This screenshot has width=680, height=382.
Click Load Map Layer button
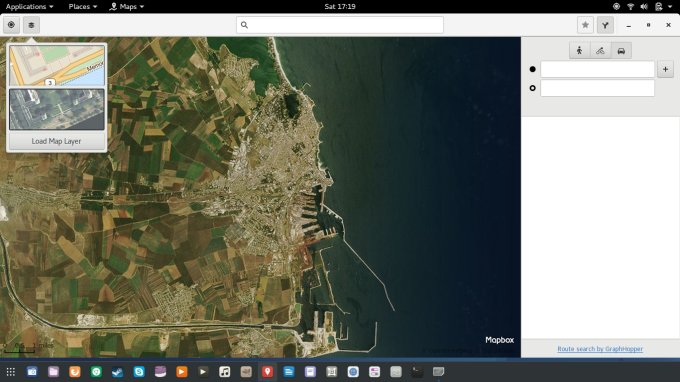click(56, 141)
